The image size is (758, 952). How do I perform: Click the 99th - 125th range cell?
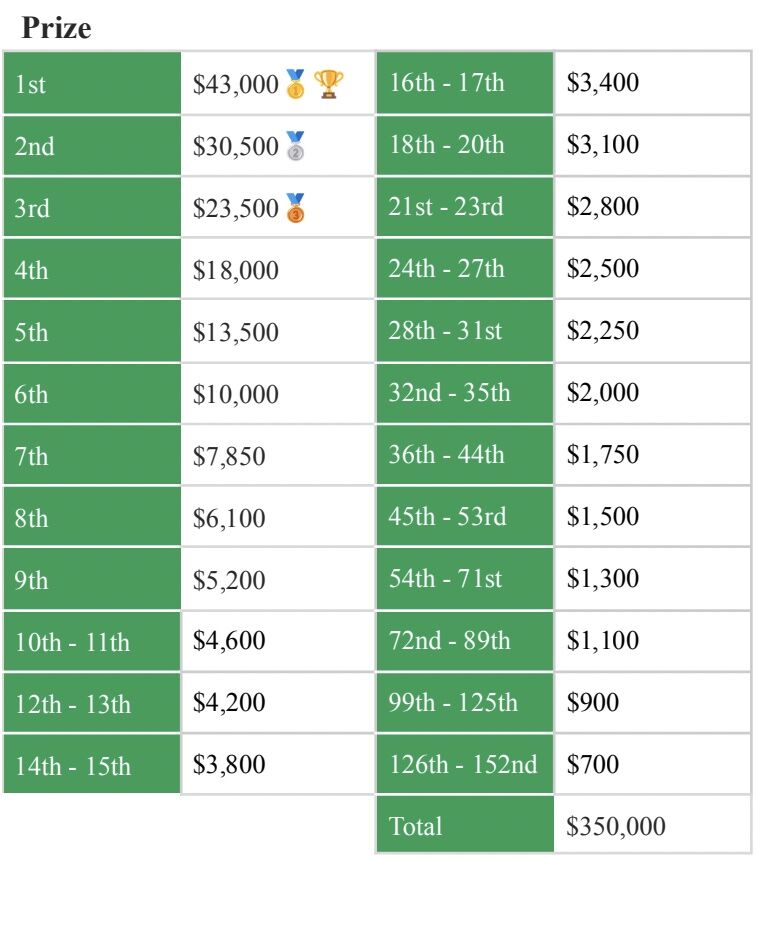click(465, 702)
